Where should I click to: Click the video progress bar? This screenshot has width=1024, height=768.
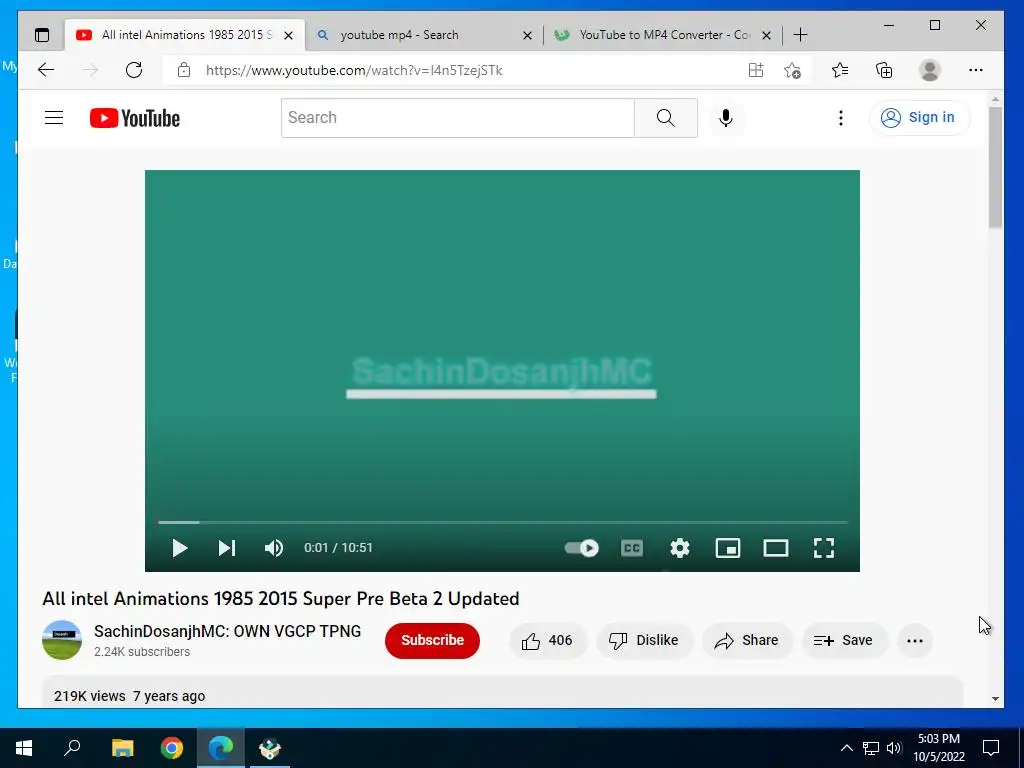(x=502, y=522)
